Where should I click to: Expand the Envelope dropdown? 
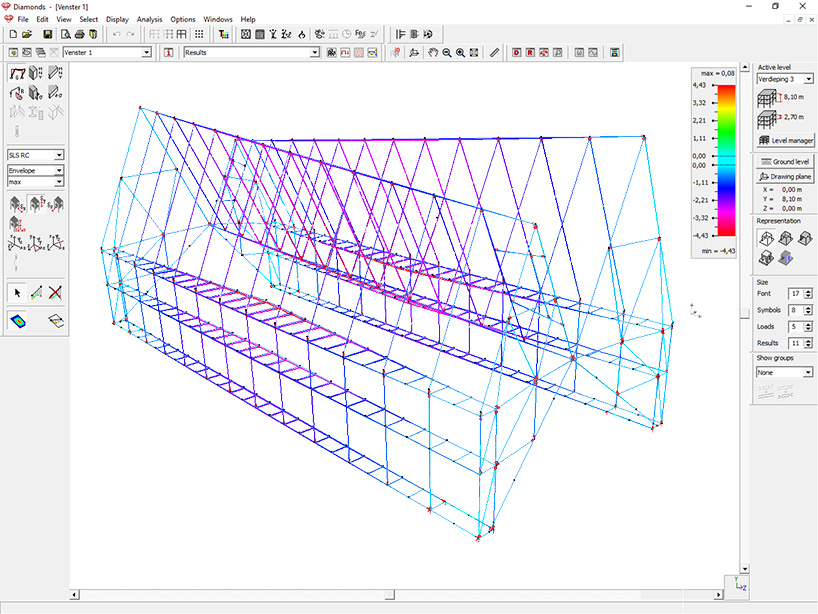59,171
